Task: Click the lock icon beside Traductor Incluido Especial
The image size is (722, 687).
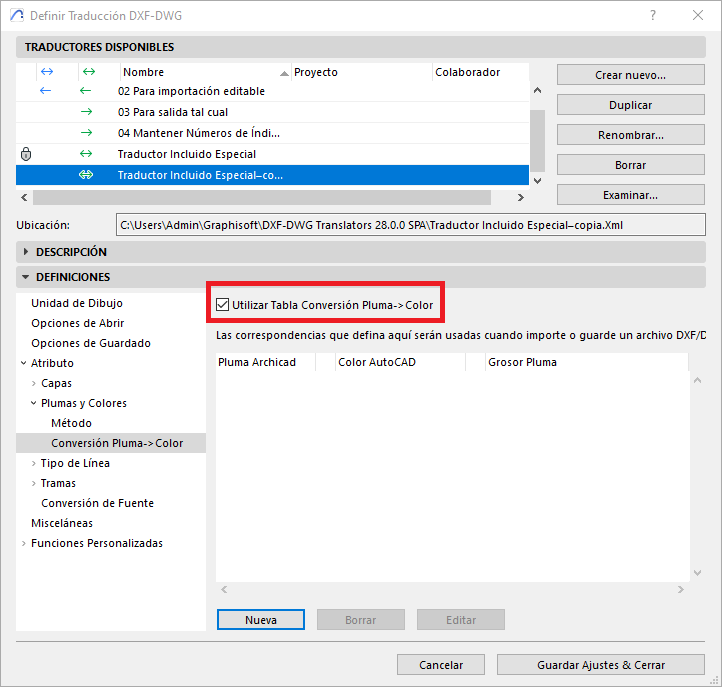Action: 26,154
